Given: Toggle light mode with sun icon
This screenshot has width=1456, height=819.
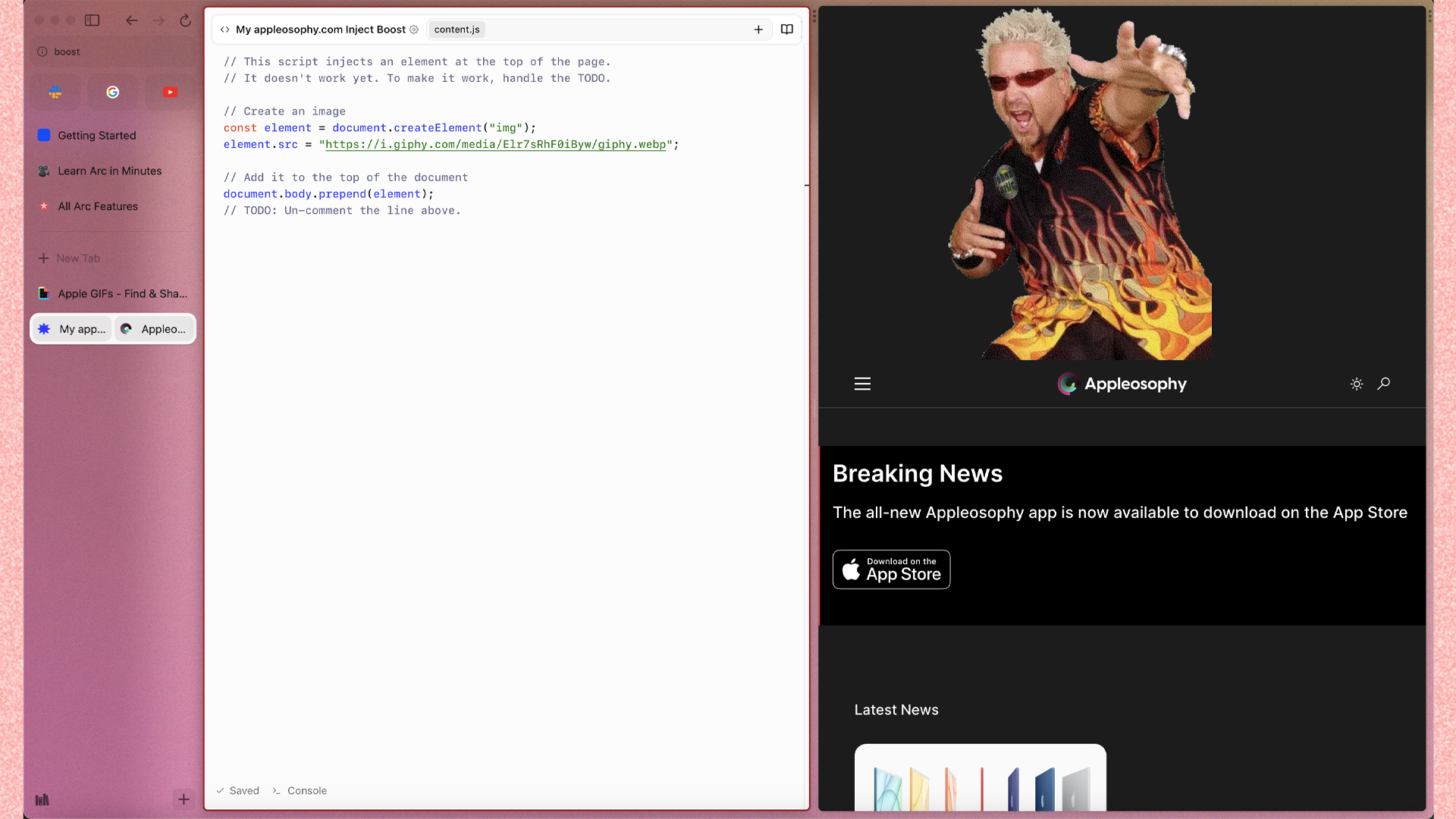Looking at the screenshot, I should [1357, 384].
